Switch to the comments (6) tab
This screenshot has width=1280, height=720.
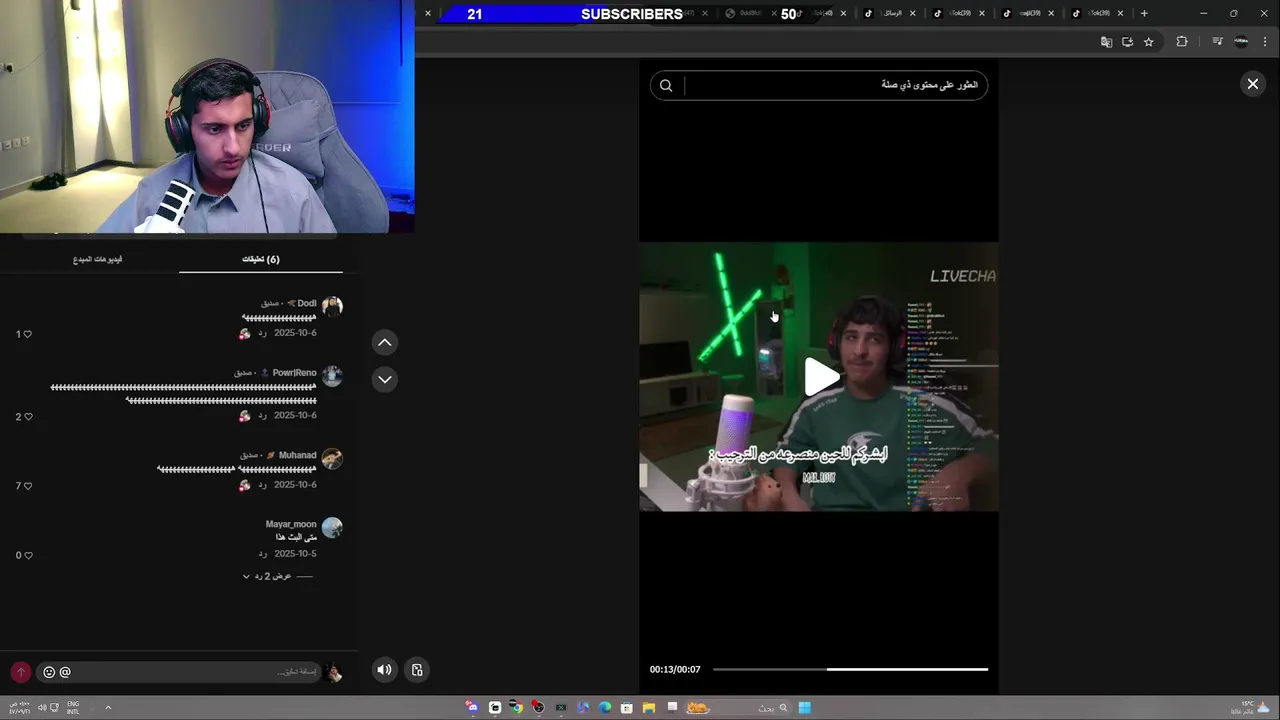(261, 259)
